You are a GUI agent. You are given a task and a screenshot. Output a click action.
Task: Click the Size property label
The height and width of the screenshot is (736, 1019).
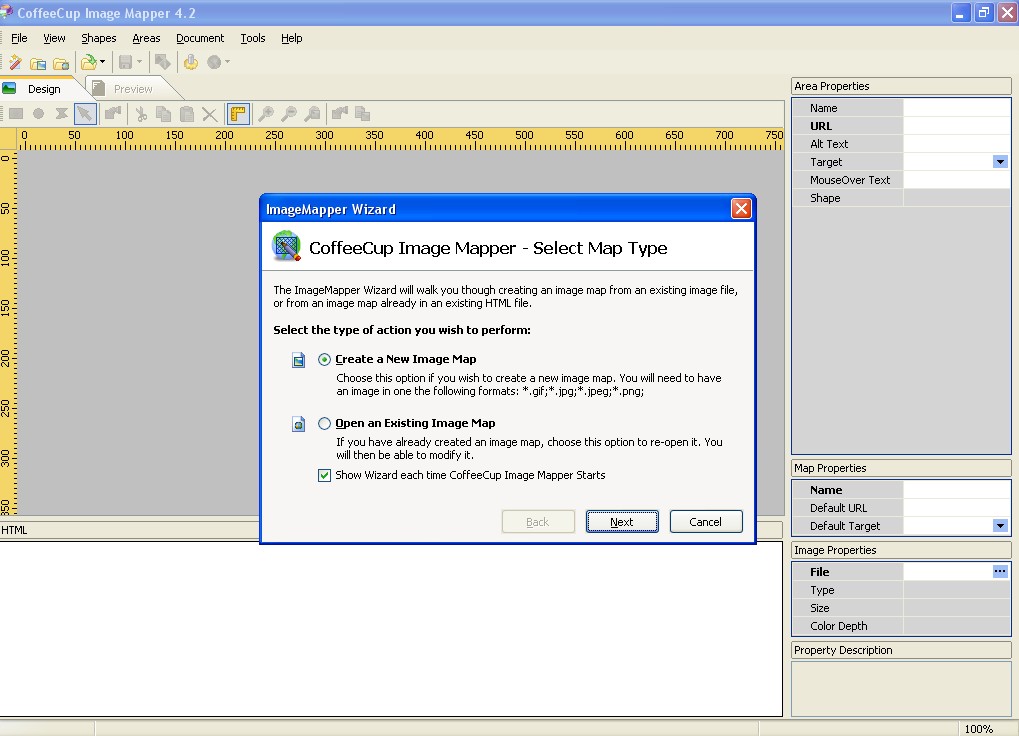pos(819,608)
